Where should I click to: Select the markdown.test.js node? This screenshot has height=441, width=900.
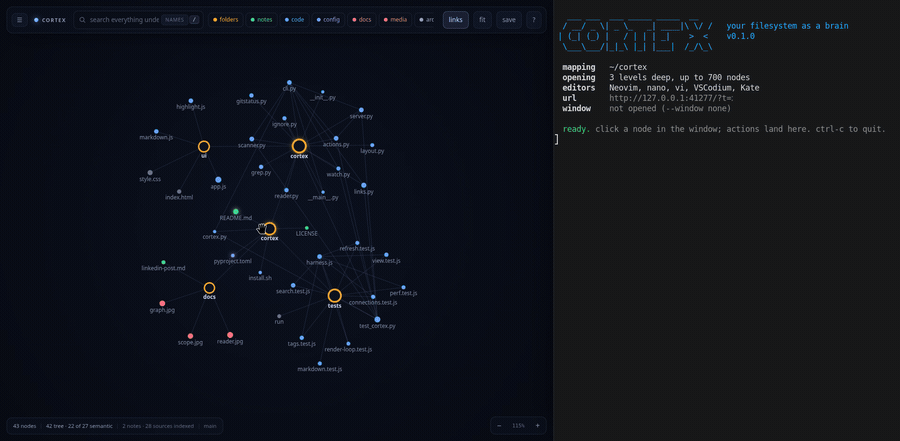tap(320, 363)
